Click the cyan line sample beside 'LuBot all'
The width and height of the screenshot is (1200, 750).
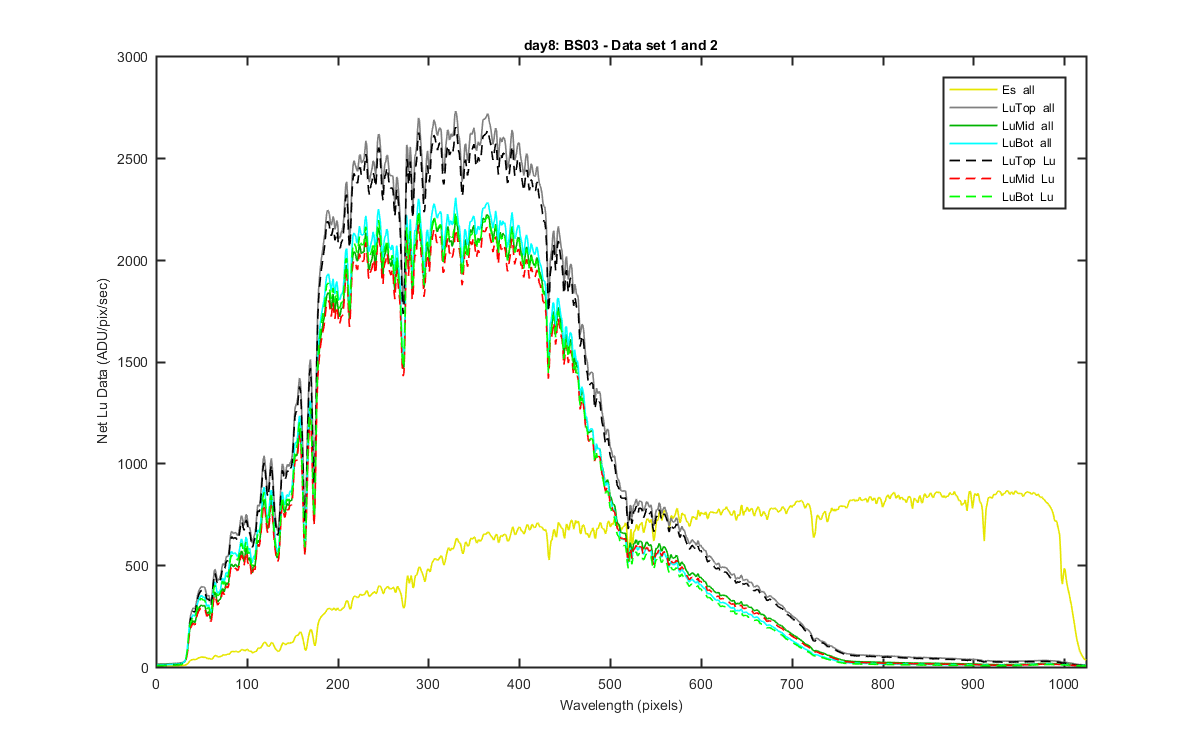pos(971,143)
